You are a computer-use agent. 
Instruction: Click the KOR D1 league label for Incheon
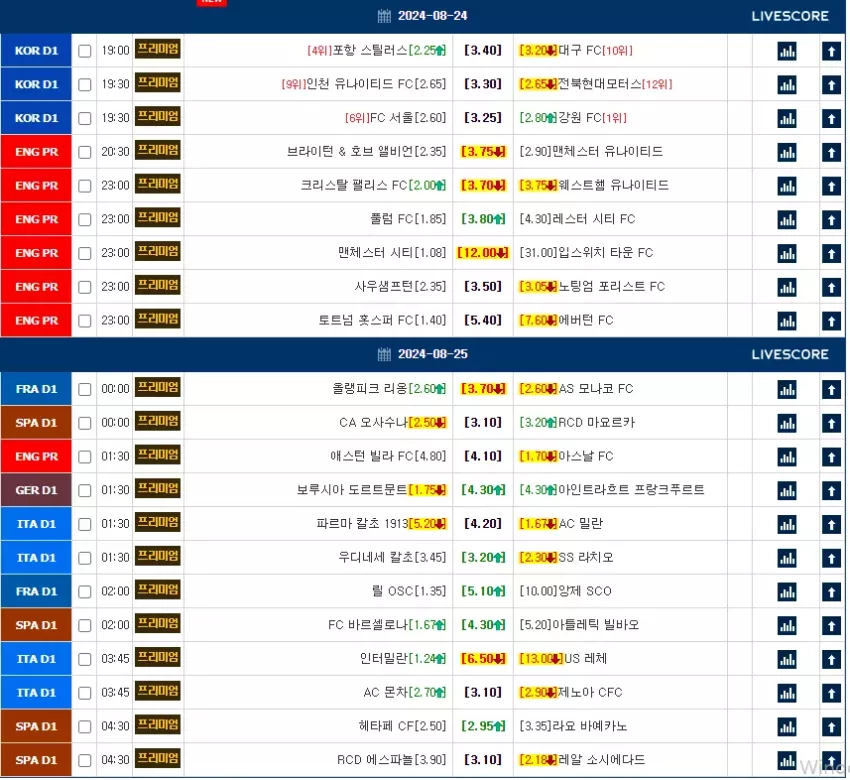(36, 85)
